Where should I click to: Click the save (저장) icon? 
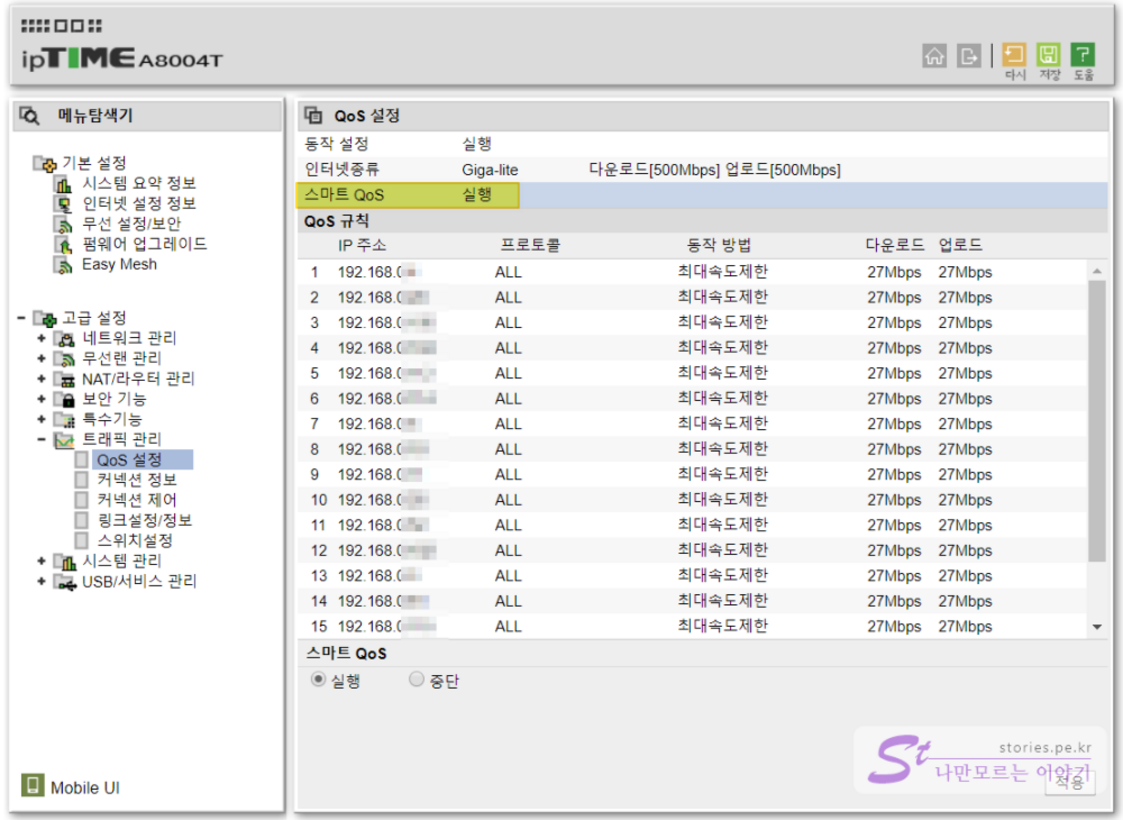[1048, 55]
